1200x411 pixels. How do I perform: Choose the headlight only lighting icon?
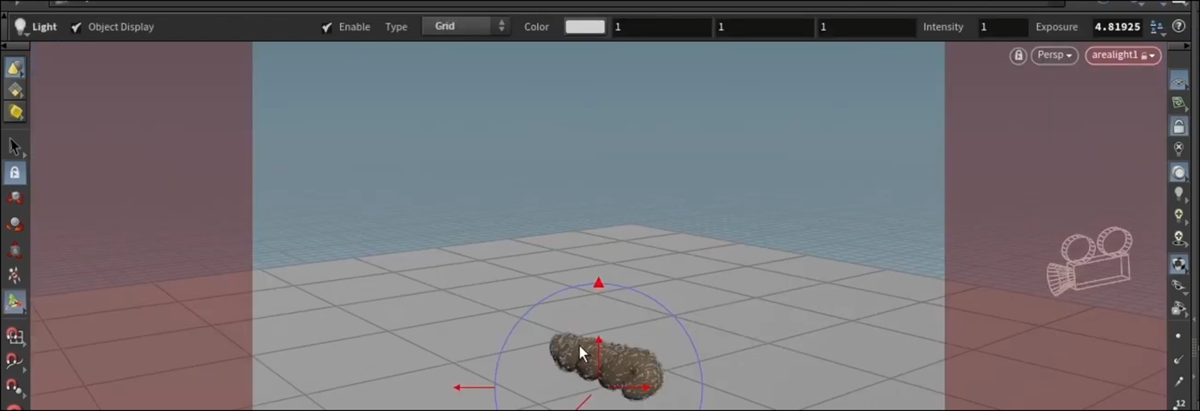pyautogui.click(x=1179, y=172)
